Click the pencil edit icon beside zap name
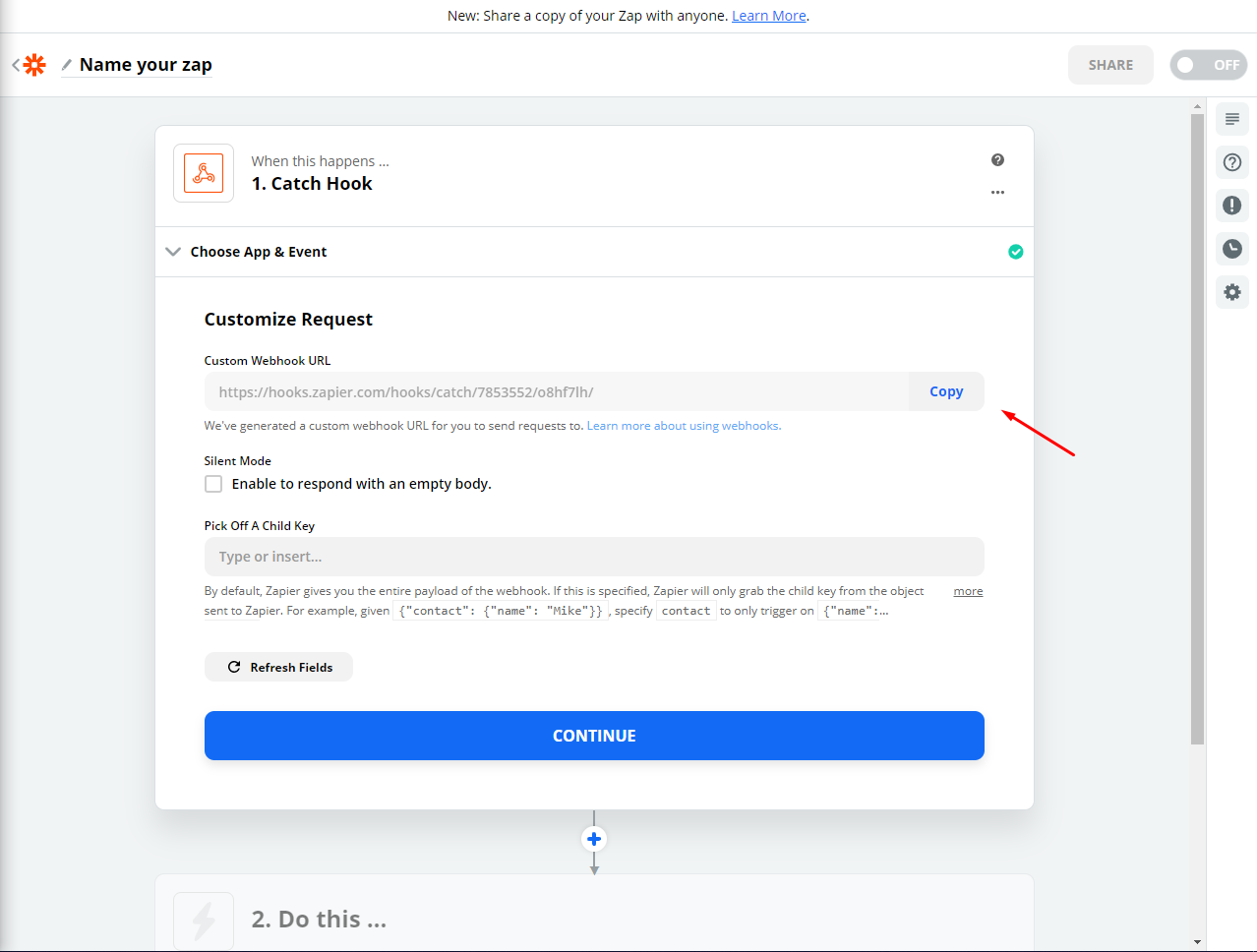 [67, 65]
